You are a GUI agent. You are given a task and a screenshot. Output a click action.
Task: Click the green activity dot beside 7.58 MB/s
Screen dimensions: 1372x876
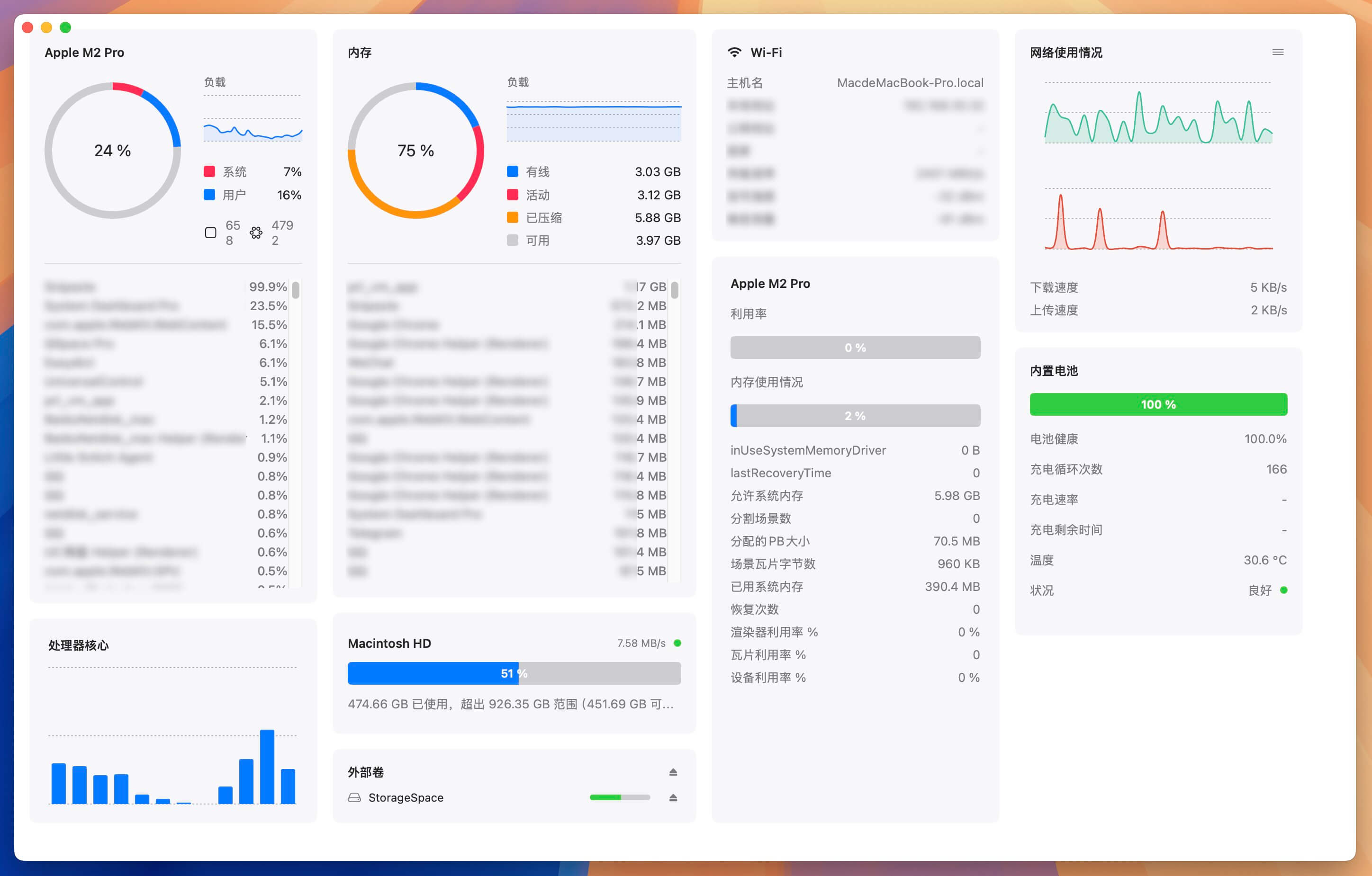click(x=677, y=643)
